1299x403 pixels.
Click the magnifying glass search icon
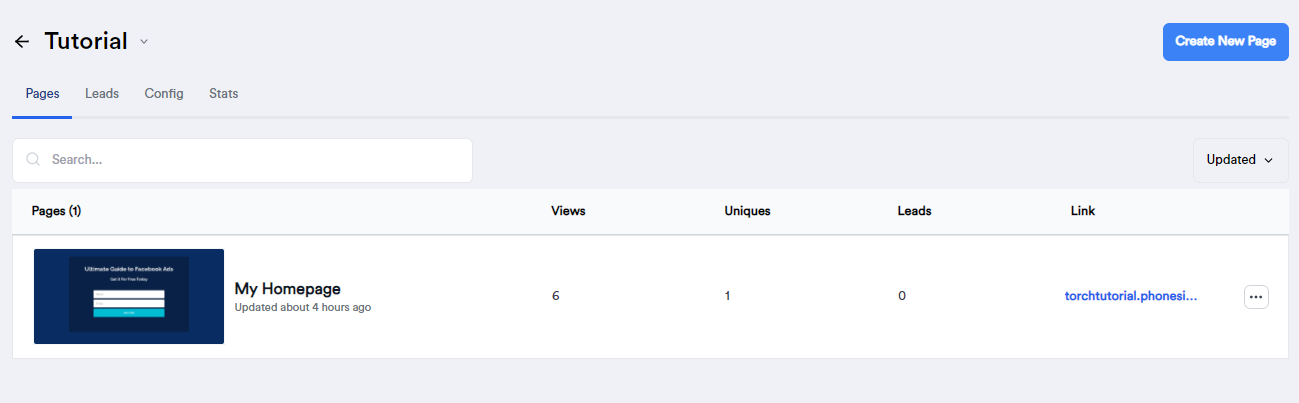(33, 160)
